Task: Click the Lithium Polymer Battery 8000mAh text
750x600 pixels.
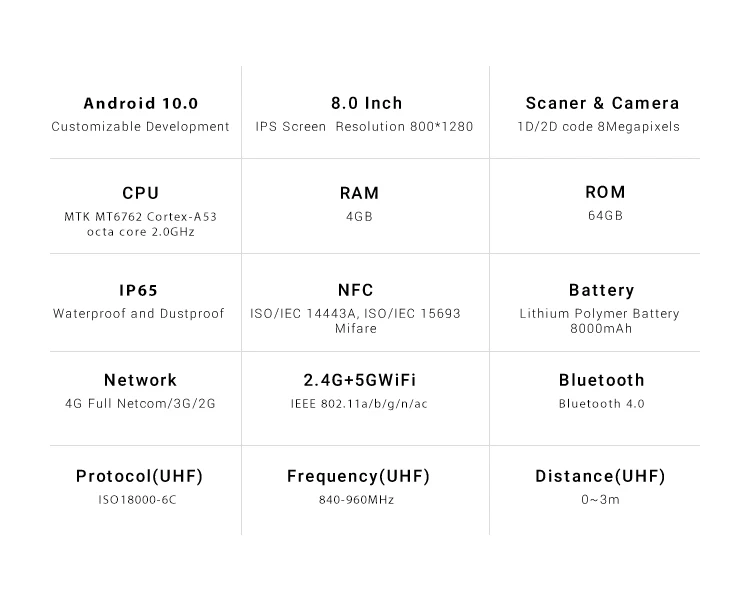Action: point(599,321)
